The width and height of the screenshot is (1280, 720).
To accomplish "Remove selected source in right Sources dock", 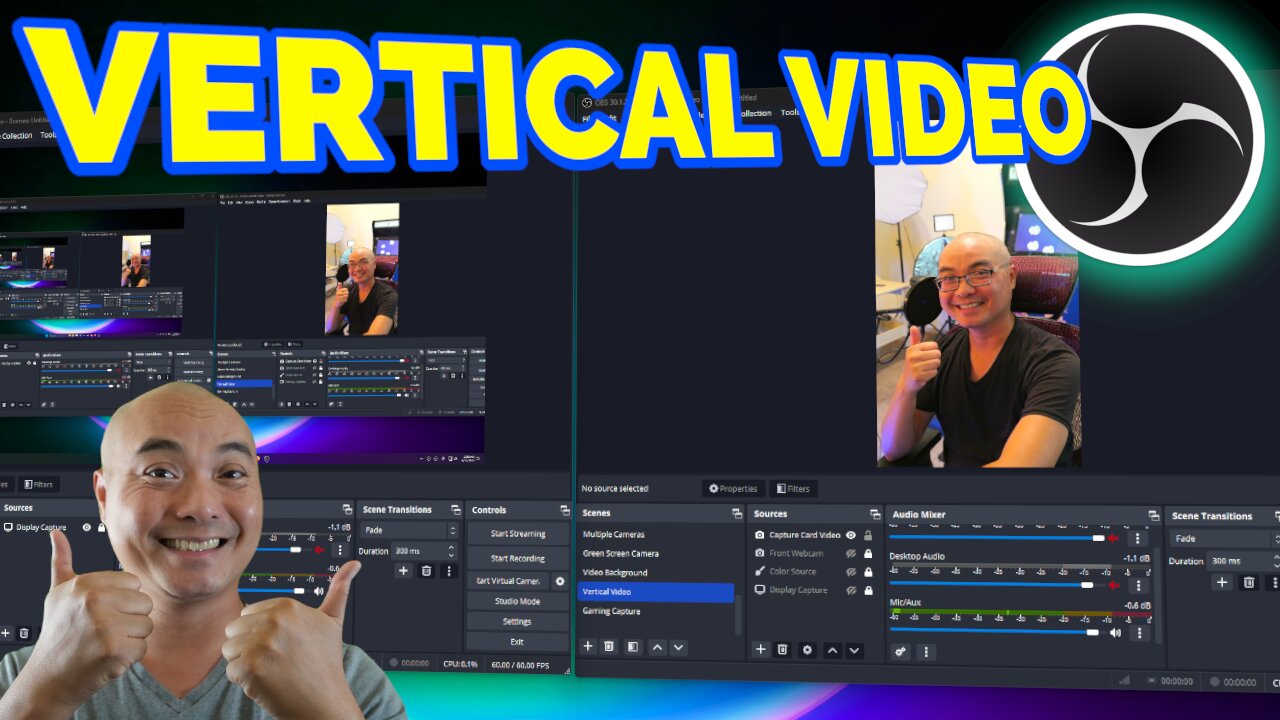I will click(x=783, y=649).
